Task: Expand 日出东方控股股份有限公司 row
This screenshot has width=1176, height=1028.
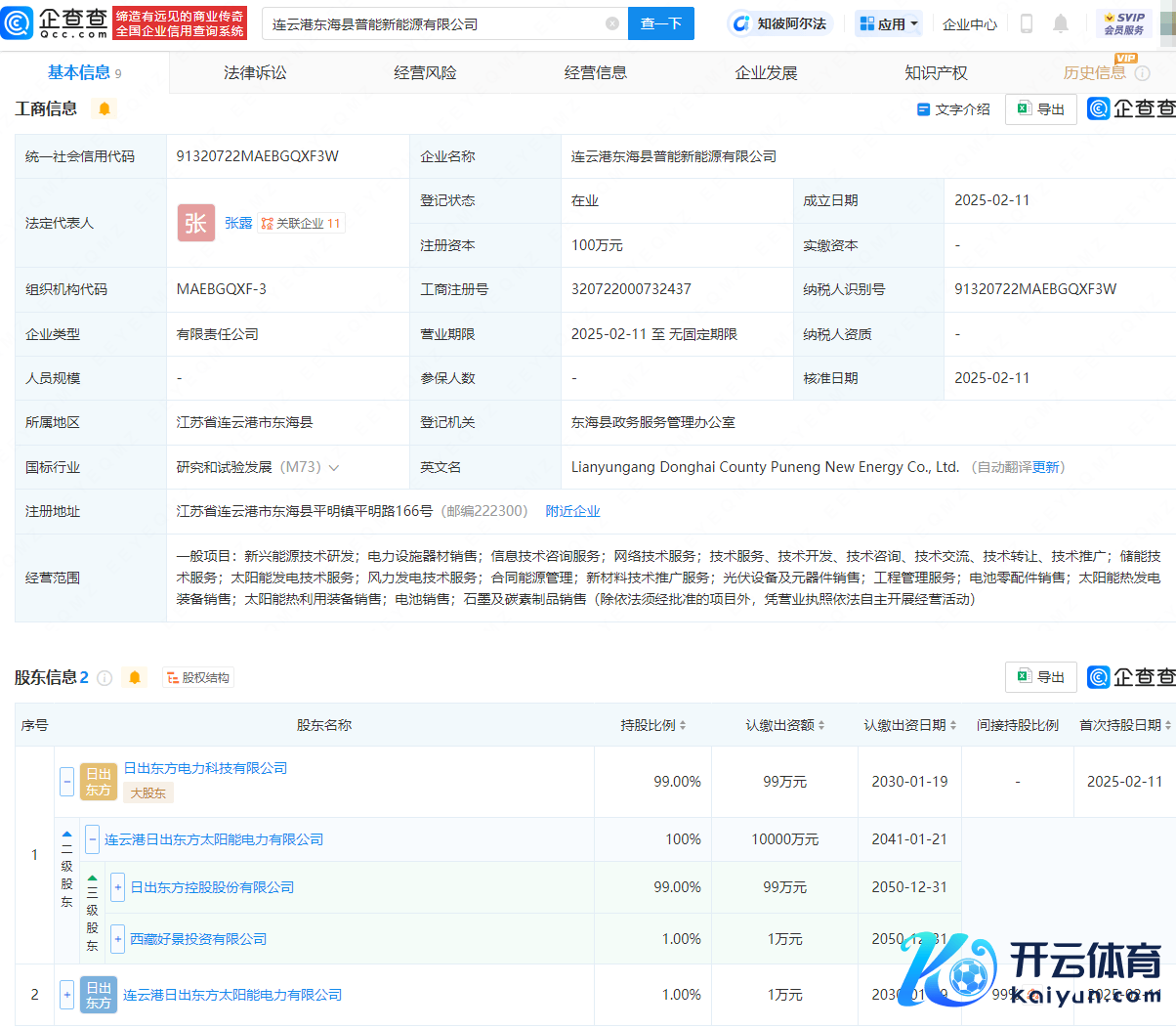Action: [x=117, y=887]
